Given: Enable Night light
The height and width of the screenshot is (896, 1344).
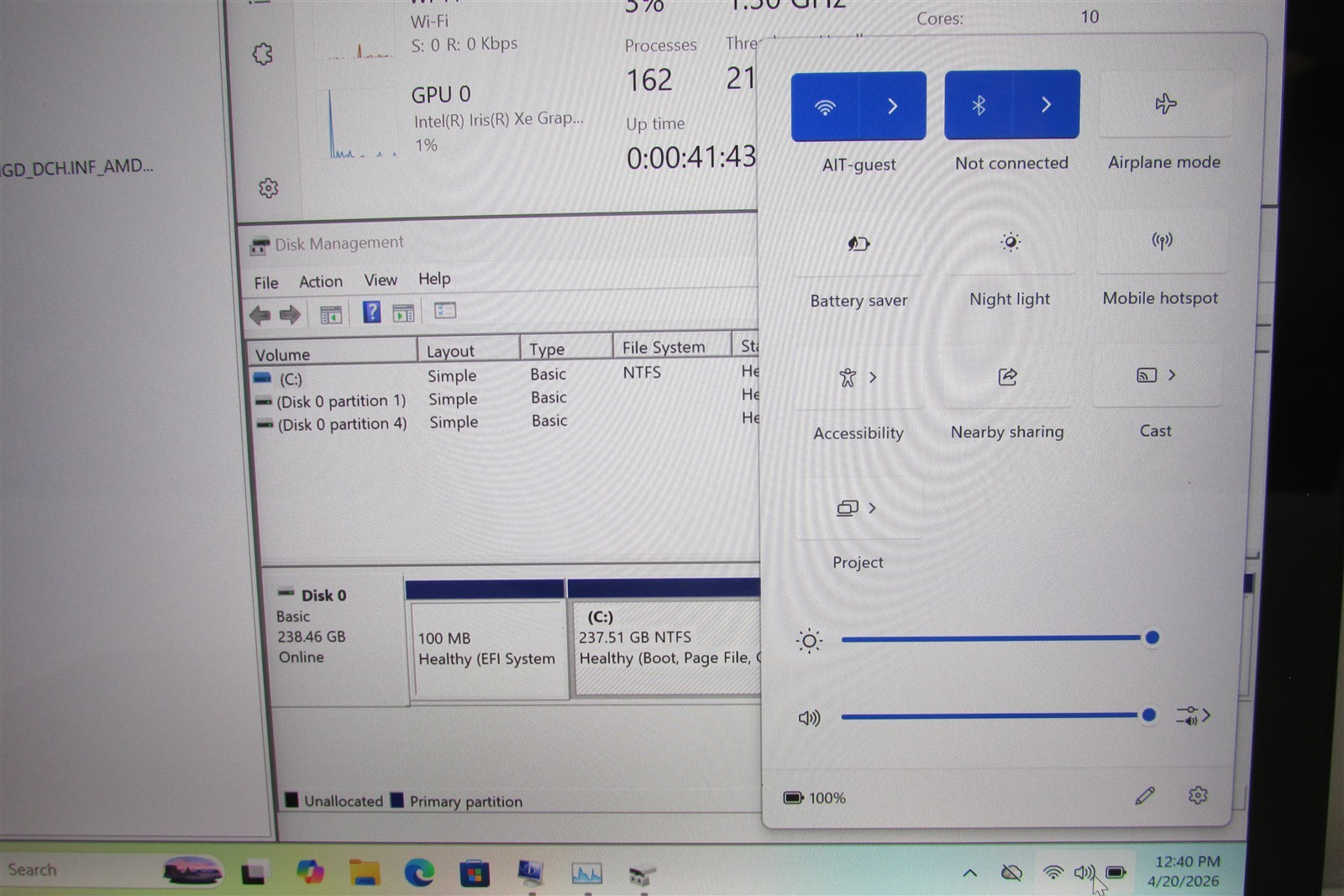Looking at the screenshot, I should point(1010,242).
